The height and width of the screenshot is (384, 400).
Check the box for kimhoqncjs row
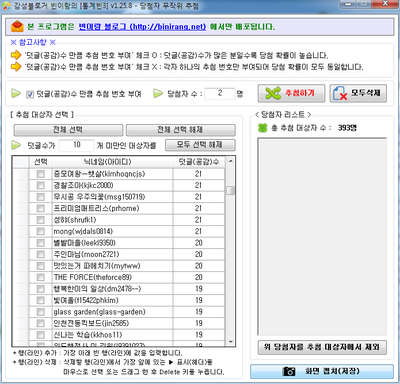[x=40, y=174]
